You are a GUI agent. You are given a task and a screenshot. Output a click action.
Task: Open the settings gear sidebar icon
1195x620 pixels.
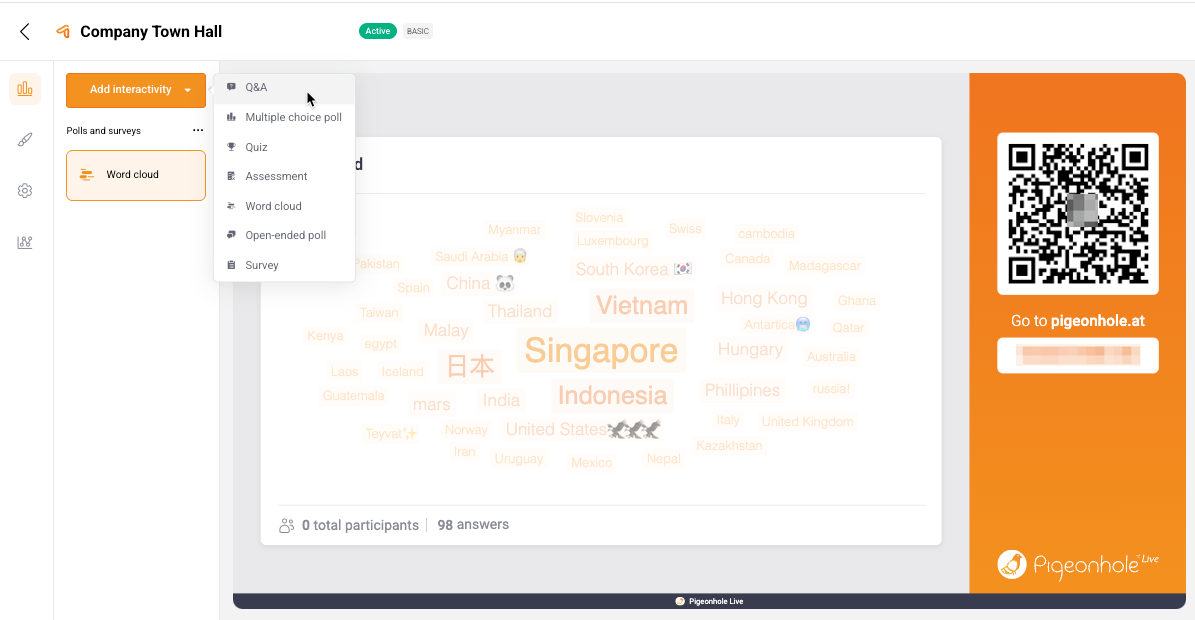point(25,191)
